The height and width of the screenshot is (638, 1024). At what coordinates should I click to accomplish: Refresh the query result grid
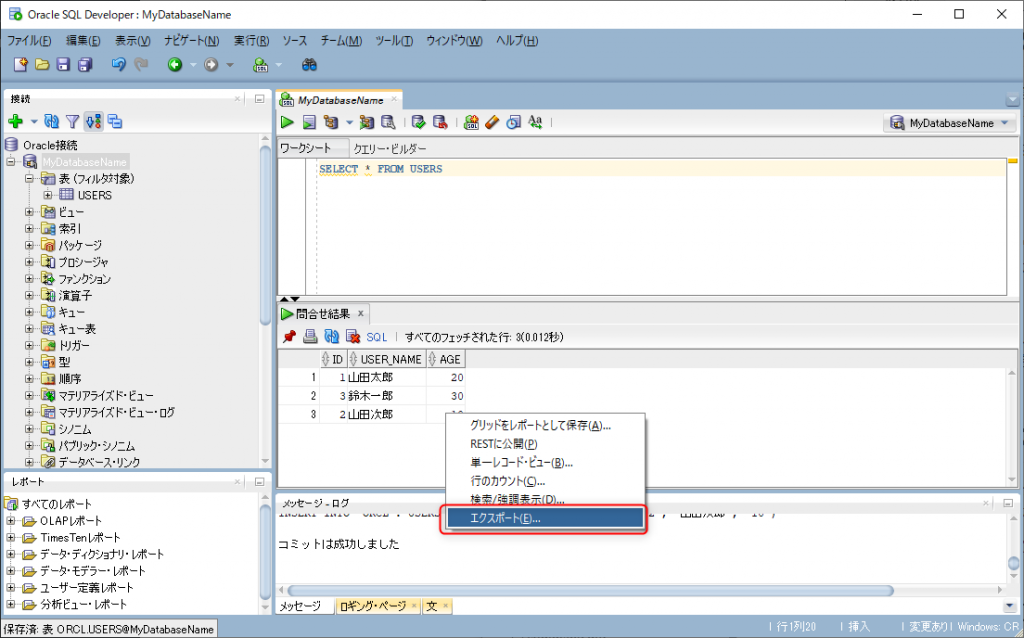[332, 337]
